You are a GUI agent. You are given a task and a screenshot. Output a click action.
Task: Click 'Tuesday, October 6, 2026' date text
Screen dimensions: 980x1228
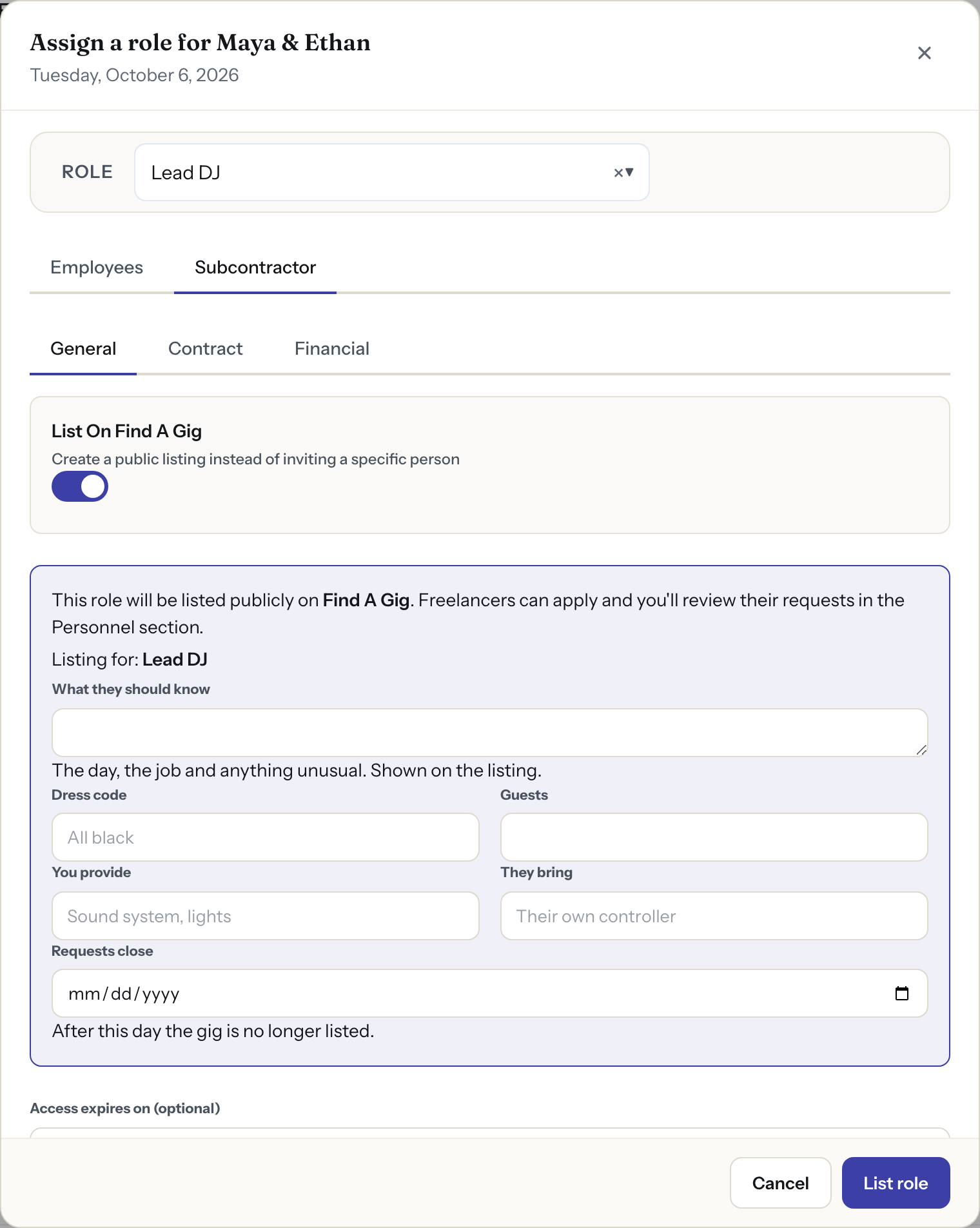pos(134,75)
